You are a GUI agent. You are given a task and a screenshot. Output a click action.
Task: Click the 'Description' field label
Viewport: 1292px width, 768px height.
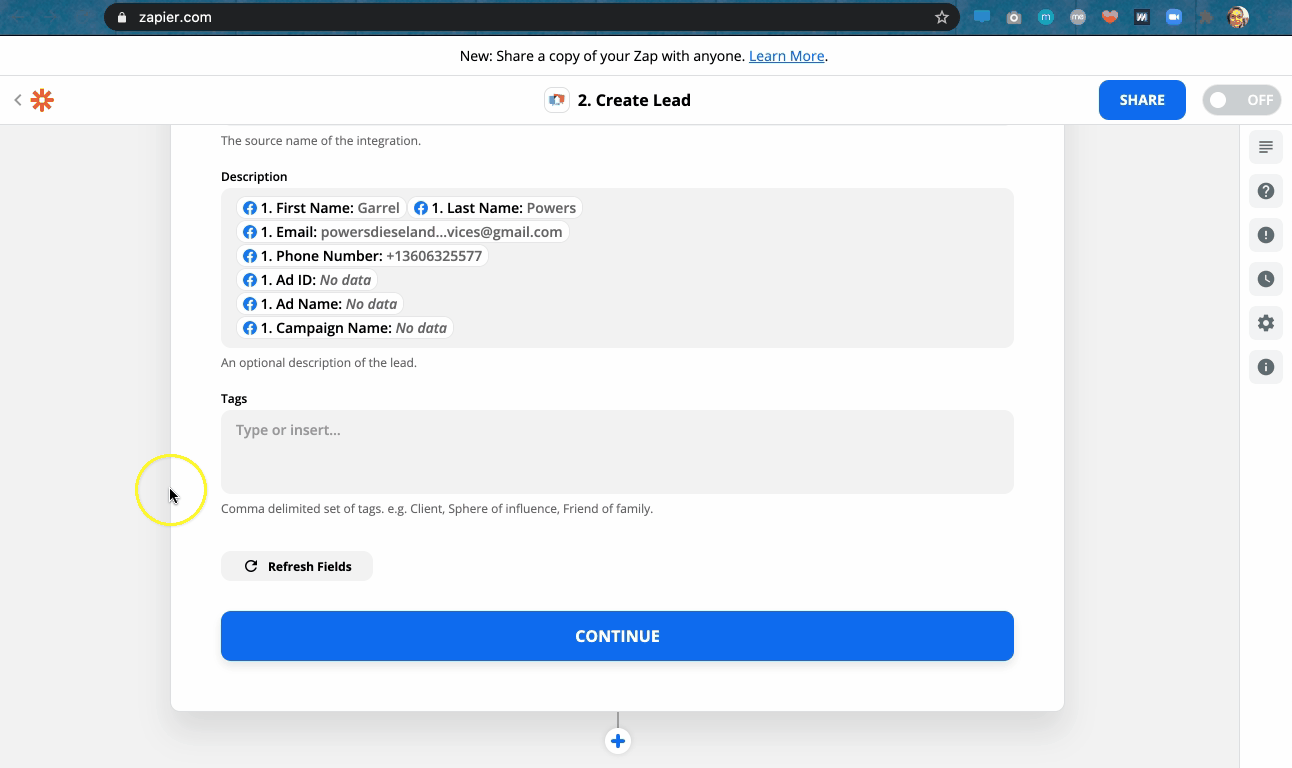pyautogui.click(x=254, y=176)
